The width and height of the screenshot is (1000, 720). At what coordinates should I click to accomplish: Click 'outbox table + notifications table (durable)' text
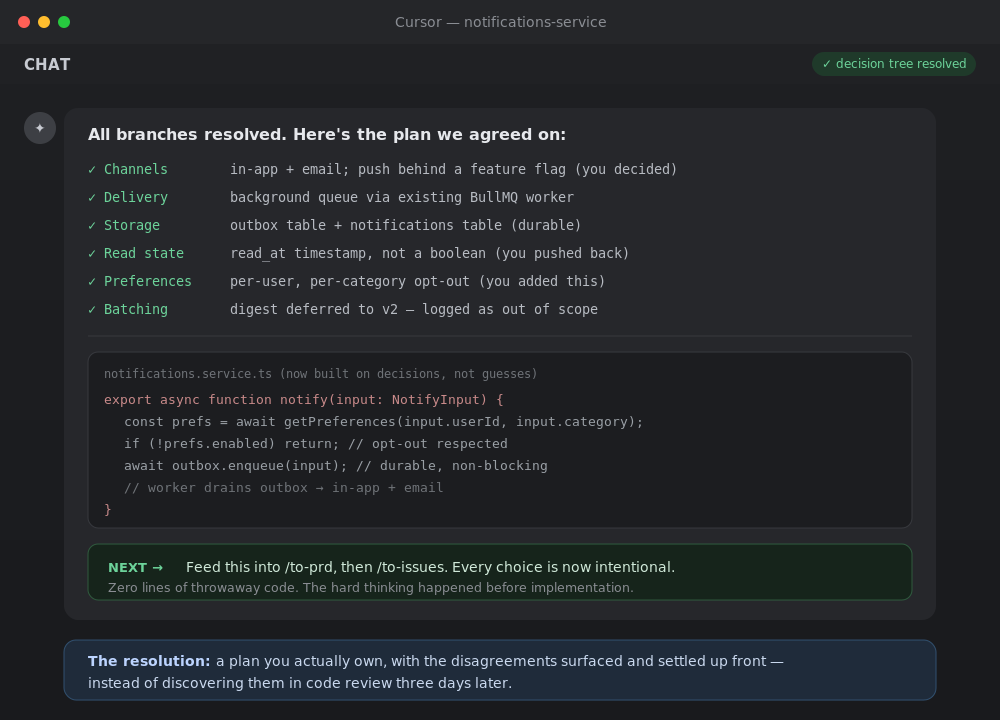click(406, 225)
